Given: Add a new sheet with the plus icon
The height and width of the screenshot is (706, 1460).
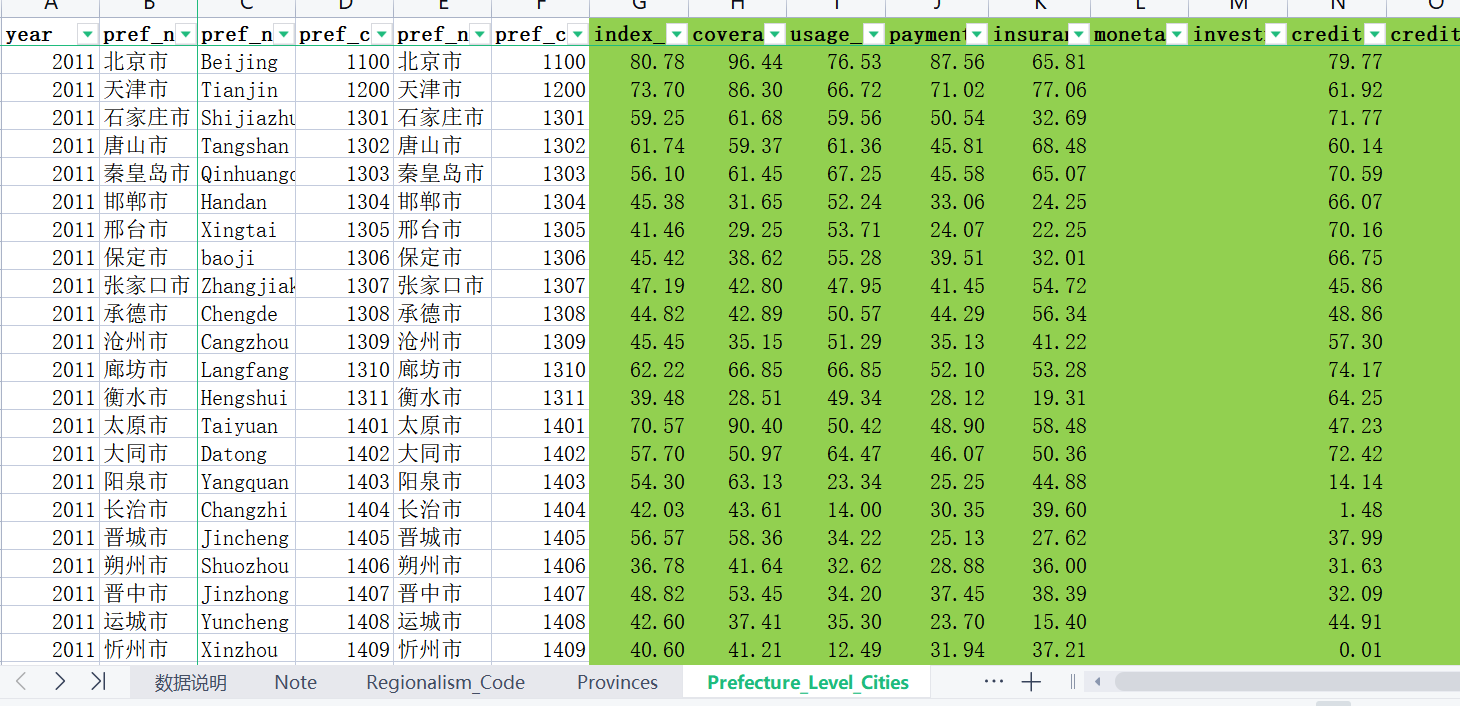Looking at the screenshot, I should pos(1031,682).
